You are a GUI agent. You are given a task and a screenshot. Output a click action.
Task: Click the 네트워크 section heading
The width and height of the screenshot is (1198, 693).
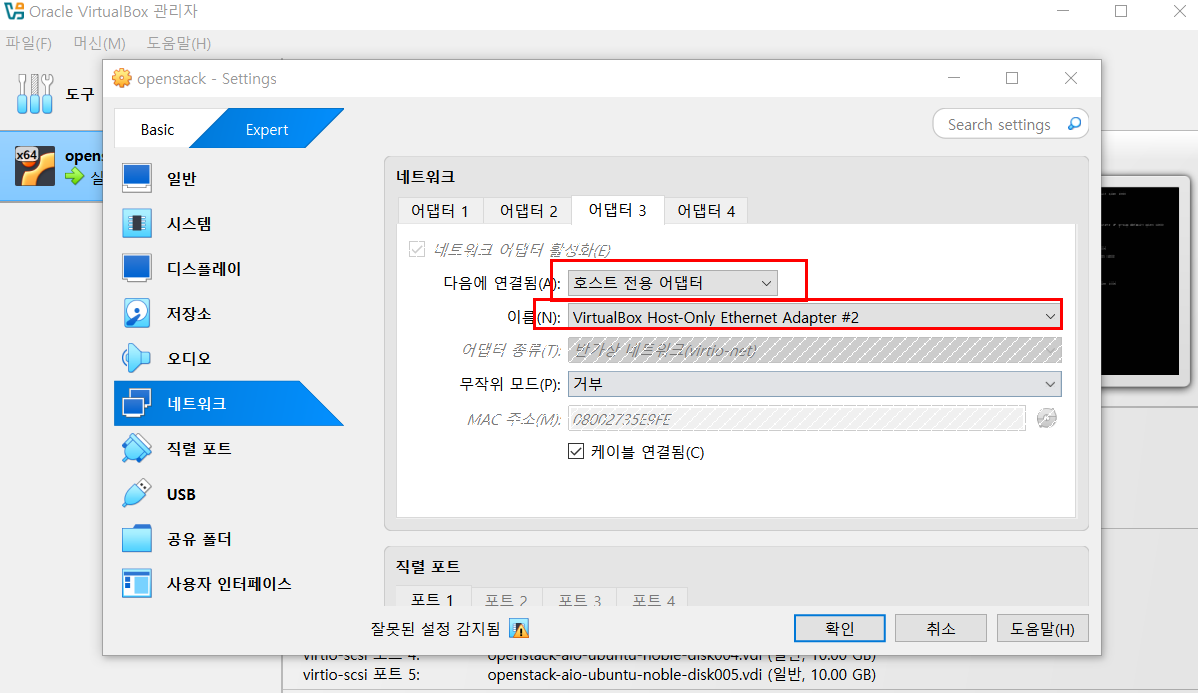[426, 176]
